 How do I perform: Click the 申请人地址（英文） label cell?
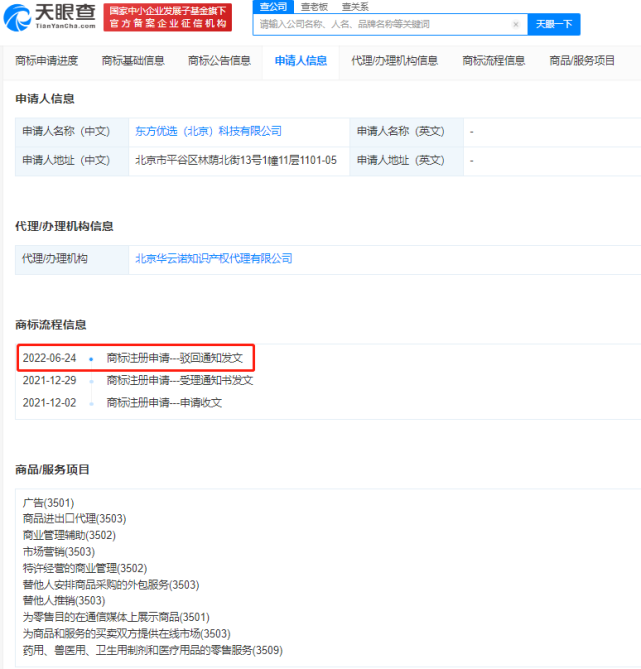coord(406,161)
